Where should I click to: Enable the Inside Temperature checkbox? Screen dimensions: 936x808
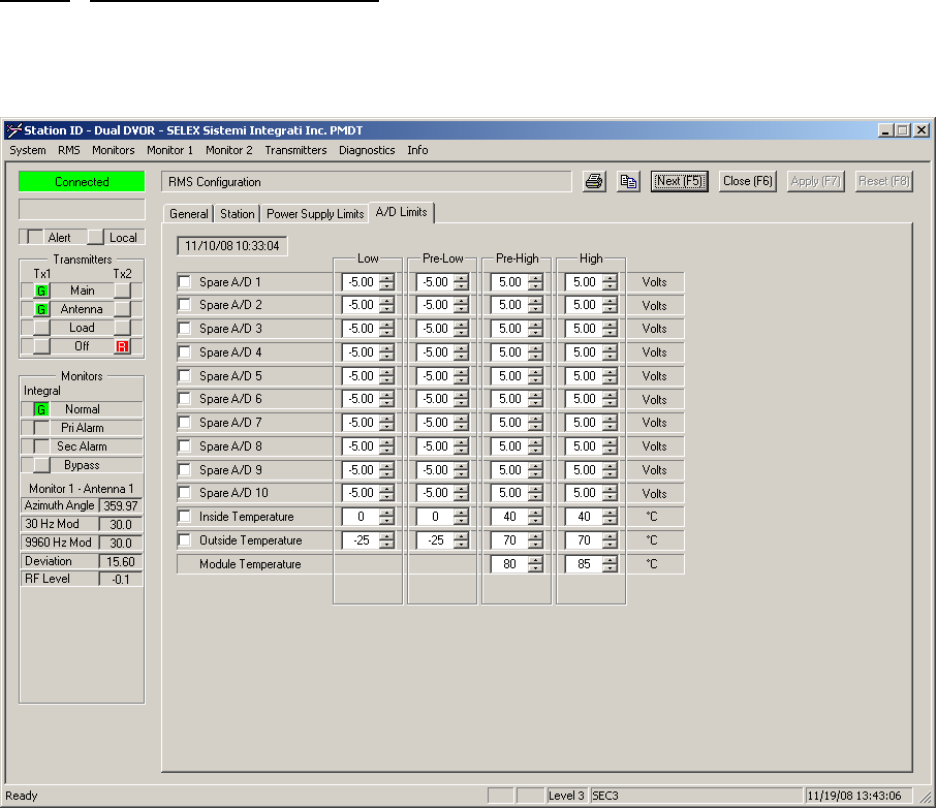pyautogui.click(x=185, y=516)
